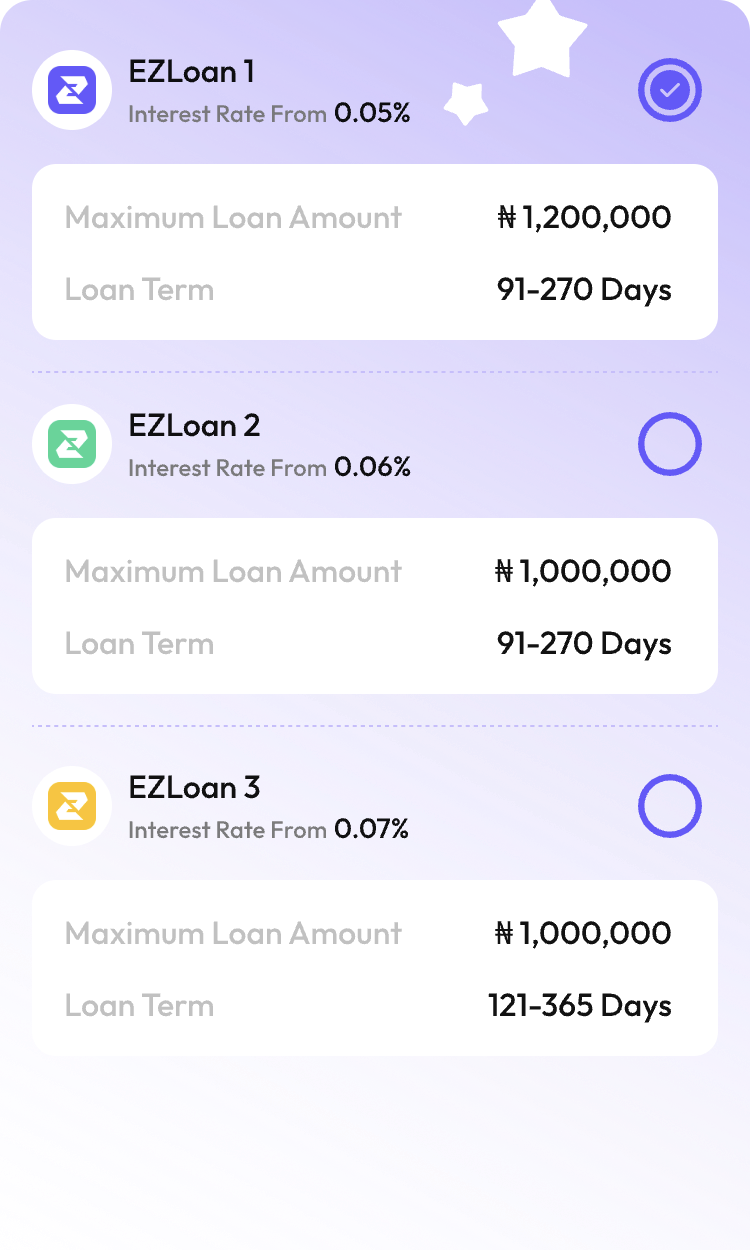Click the 121-365 Days loan term
The height and width of the screenshot is (1250, 750).
point(580,1005)
